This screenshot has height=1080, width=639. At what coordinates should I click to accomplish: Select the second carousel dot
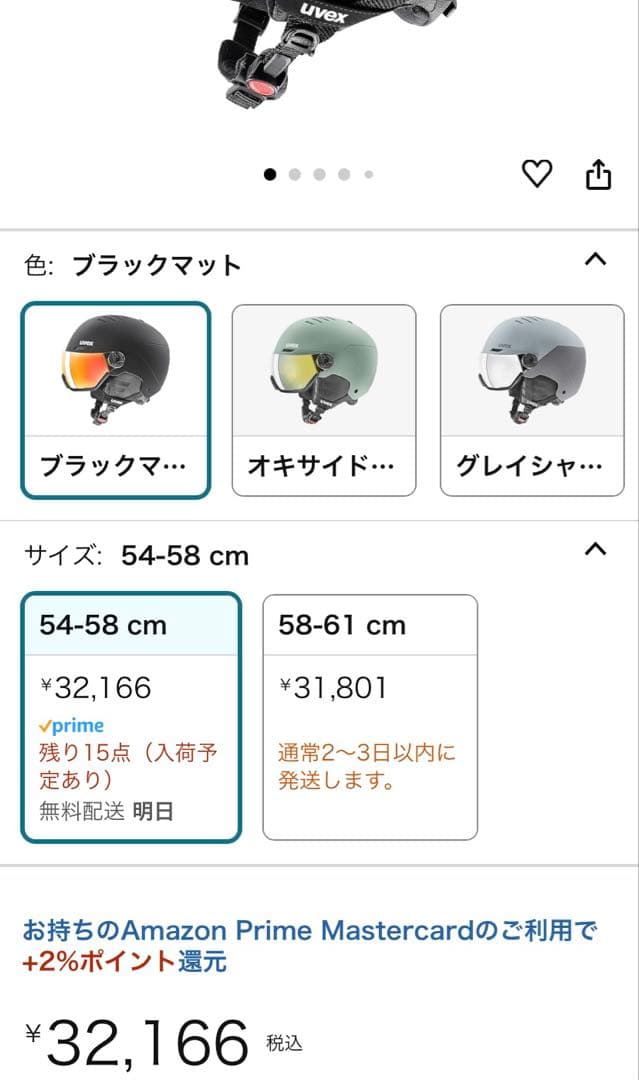295,173
